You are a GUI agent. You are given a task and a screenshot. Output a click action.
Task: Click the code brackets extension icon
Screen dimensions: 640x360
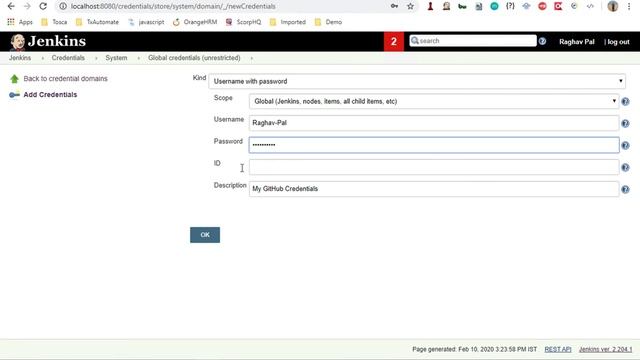point(590,6)
